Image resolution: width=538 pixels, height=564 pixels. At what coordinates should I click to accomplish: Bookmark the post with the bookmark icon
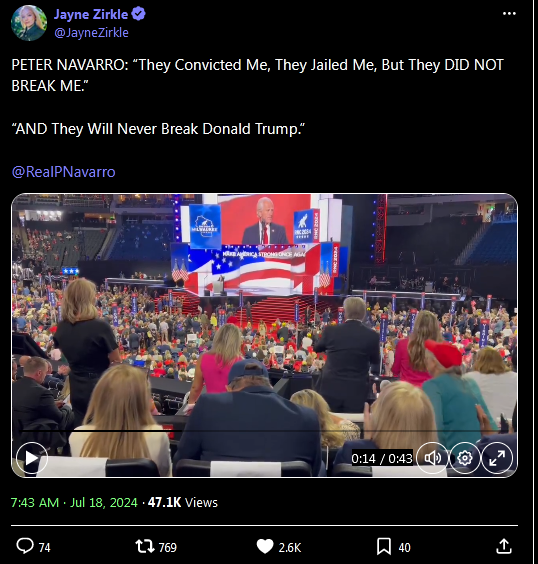click(384, 547)
